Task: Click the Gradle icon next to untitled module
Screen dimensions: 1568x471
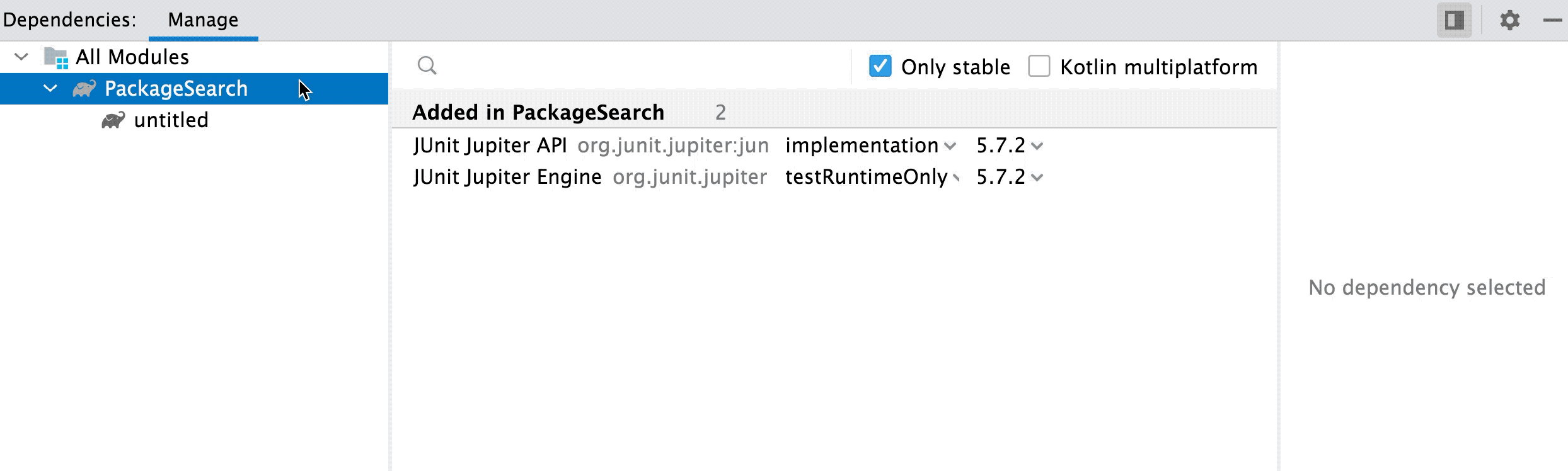Action: click(113, 120)
